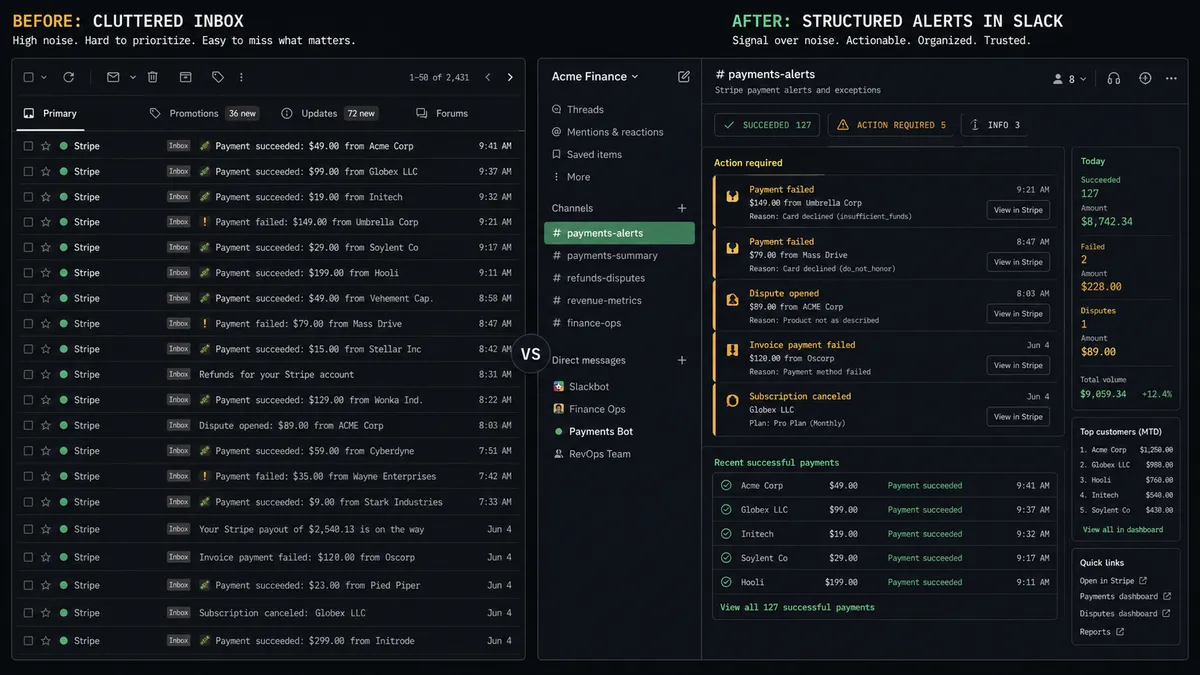Click the mark-as-read envelope icon

[113, 77]
